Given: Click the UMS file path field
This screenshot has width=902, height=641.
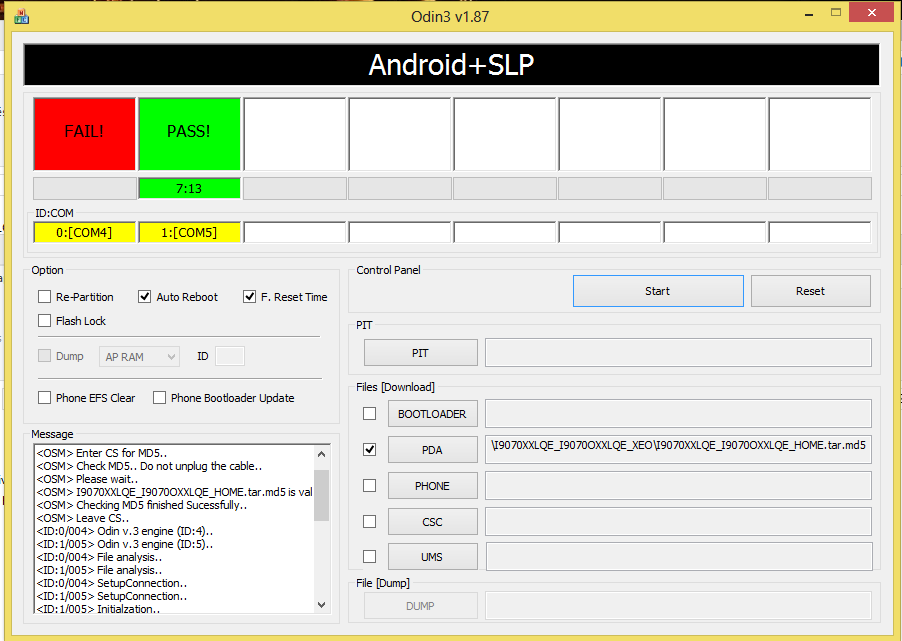Looking at the screenshot, I should (679, 557).
